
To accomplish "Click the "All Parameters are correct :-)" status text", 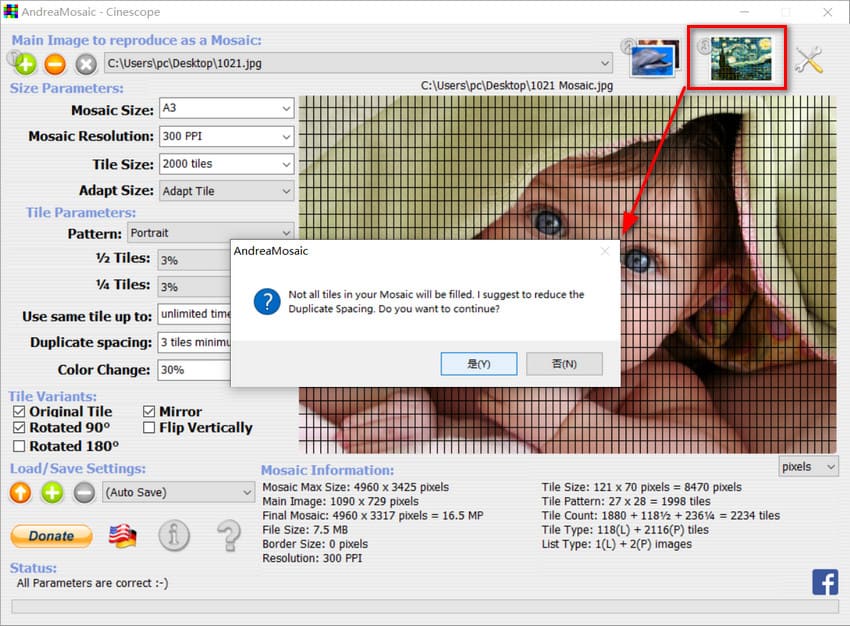I will 93,583.
